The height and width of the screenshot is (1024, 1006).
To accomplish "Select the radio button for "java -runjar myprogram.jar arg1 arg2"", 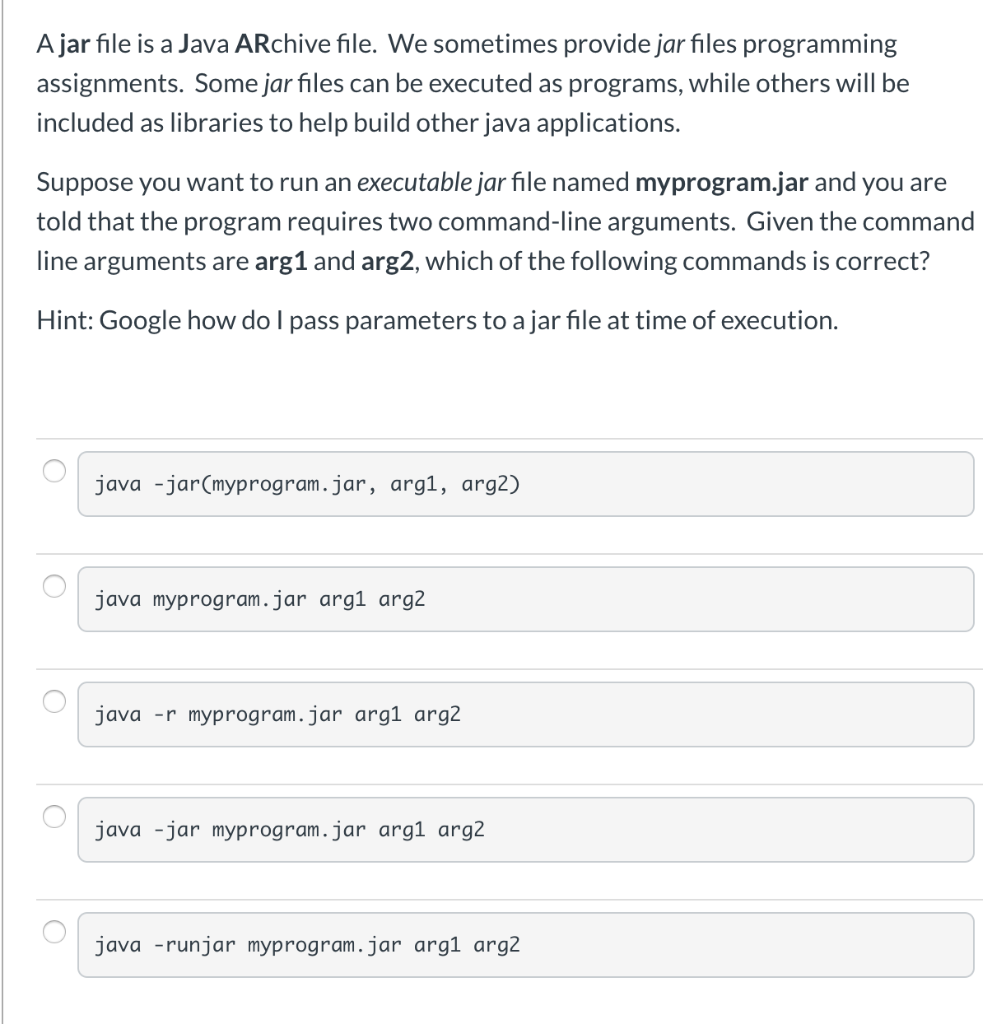I will 56,931.
